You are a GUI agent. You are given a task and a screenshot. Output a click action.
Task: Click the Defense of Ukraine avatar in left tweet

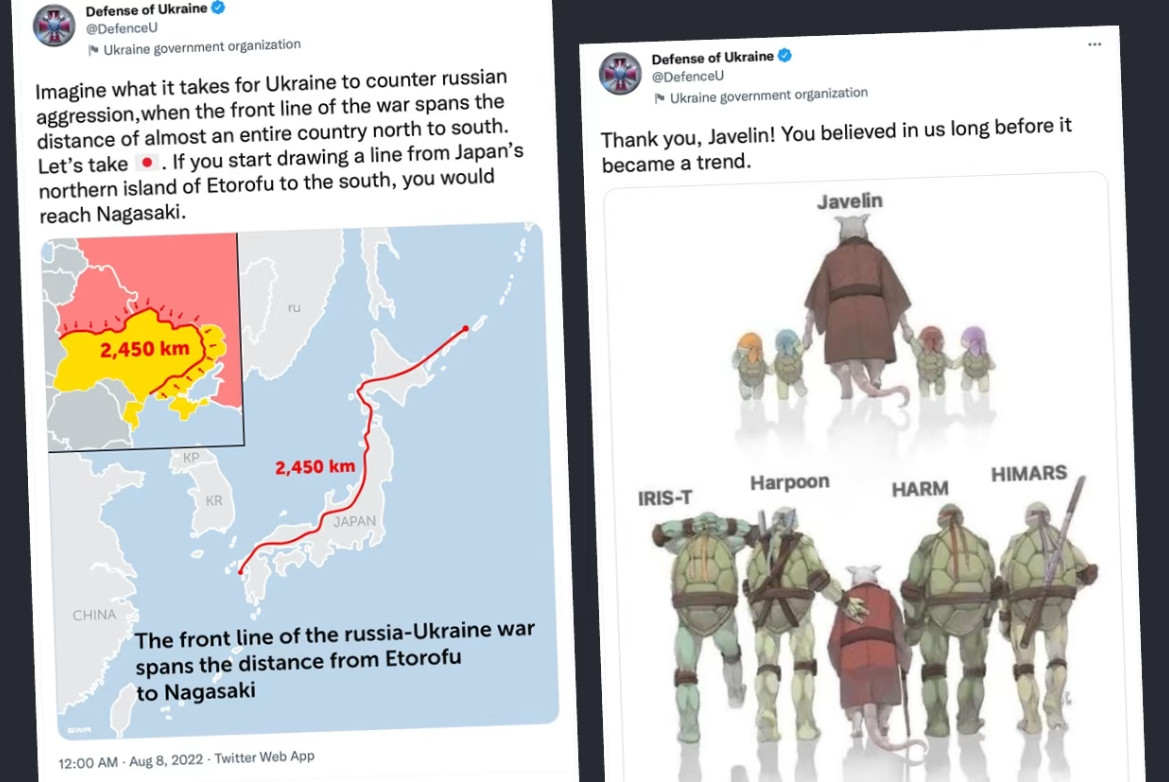[x=54, y=25]
